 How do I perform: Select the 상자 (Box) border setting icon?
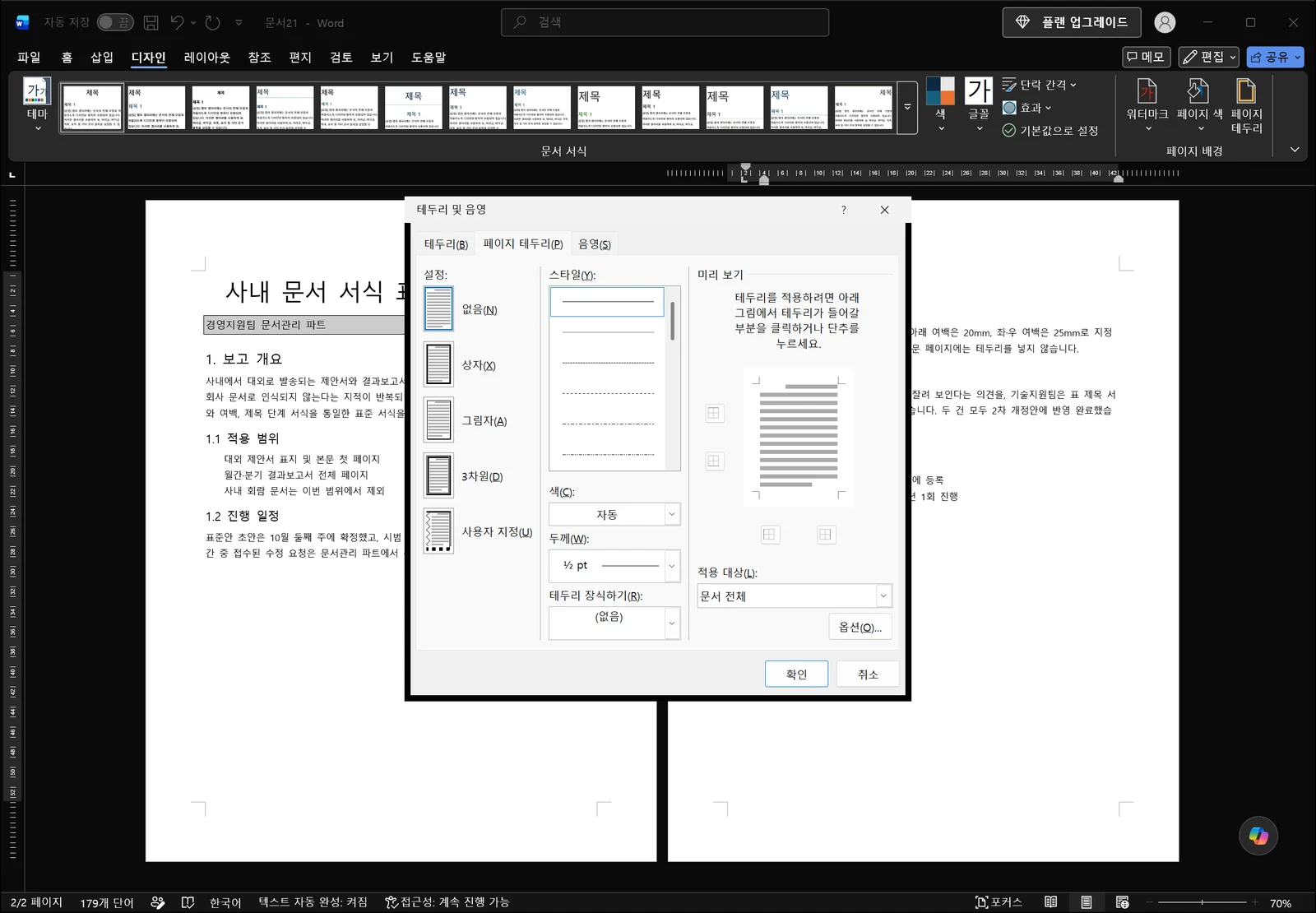(438, 364)
